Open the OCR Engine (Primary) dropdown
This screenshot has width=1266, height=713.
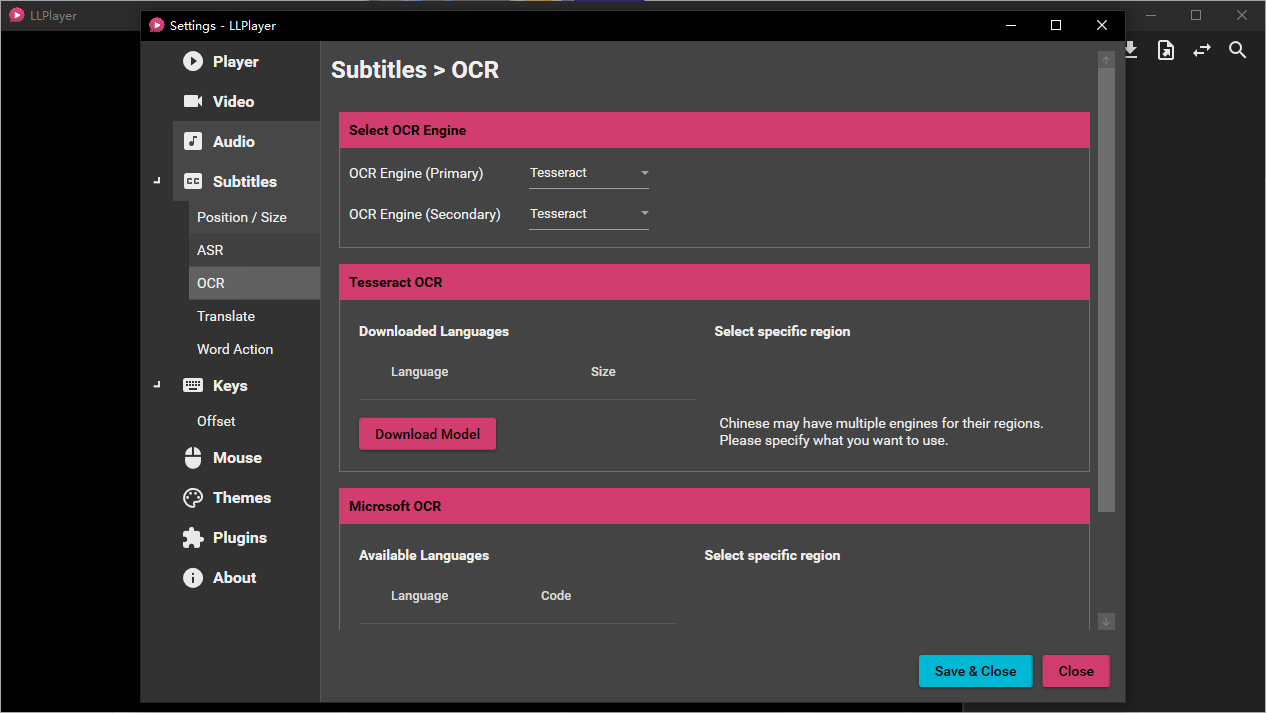(x=588, y=173)
